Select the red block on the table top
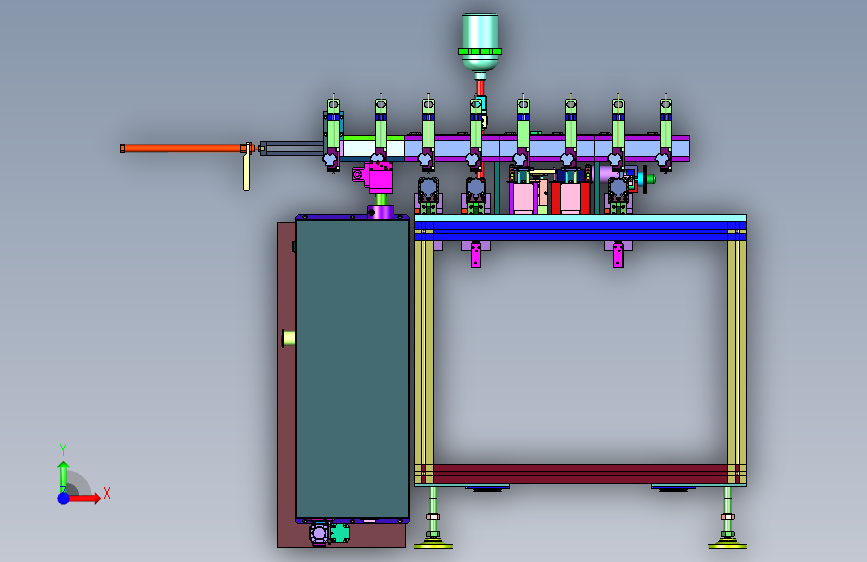Viewport: 867px width, 562px height. coord(571,199)
